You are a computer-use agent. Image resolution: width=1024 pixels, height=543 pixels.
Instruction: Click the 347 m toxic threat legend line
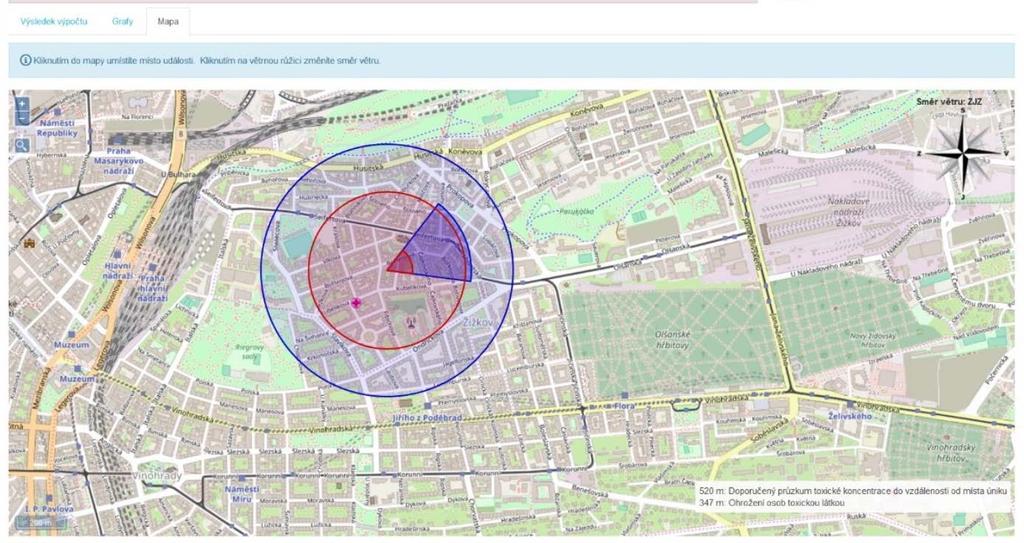tap(771, 502)
